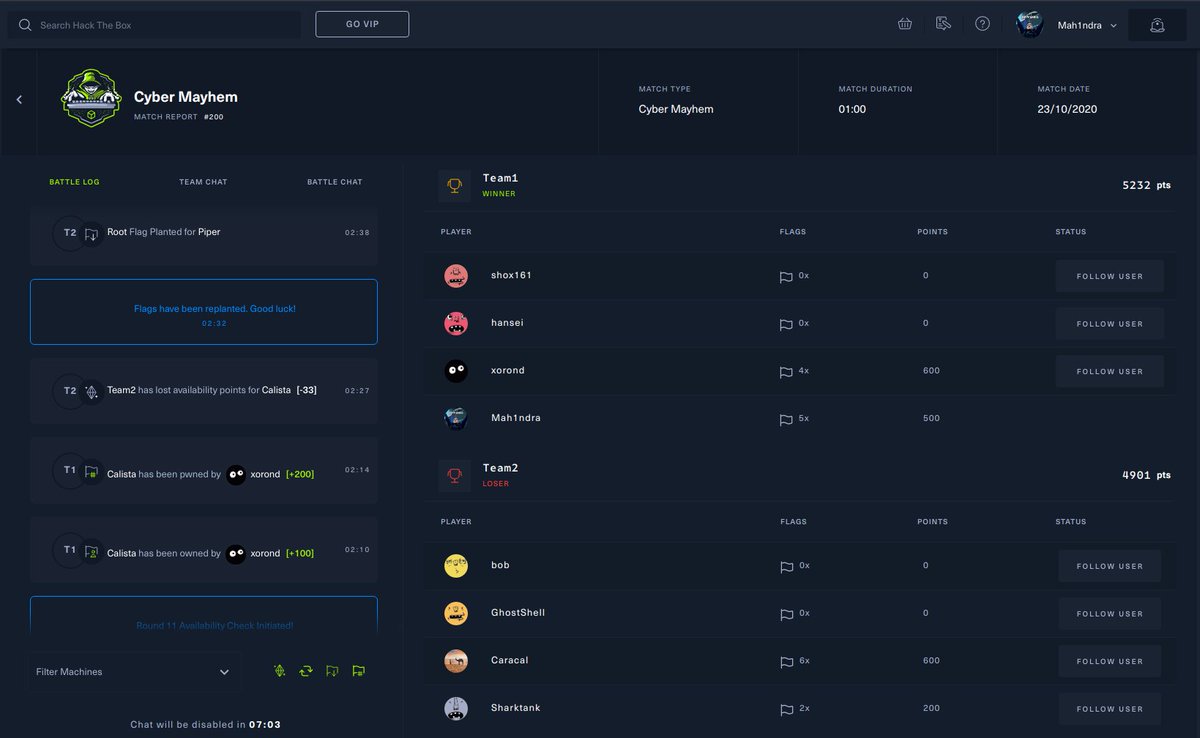Click the Sharktank player name
This screenshot has width=1200, height=738.
[516, 708]
